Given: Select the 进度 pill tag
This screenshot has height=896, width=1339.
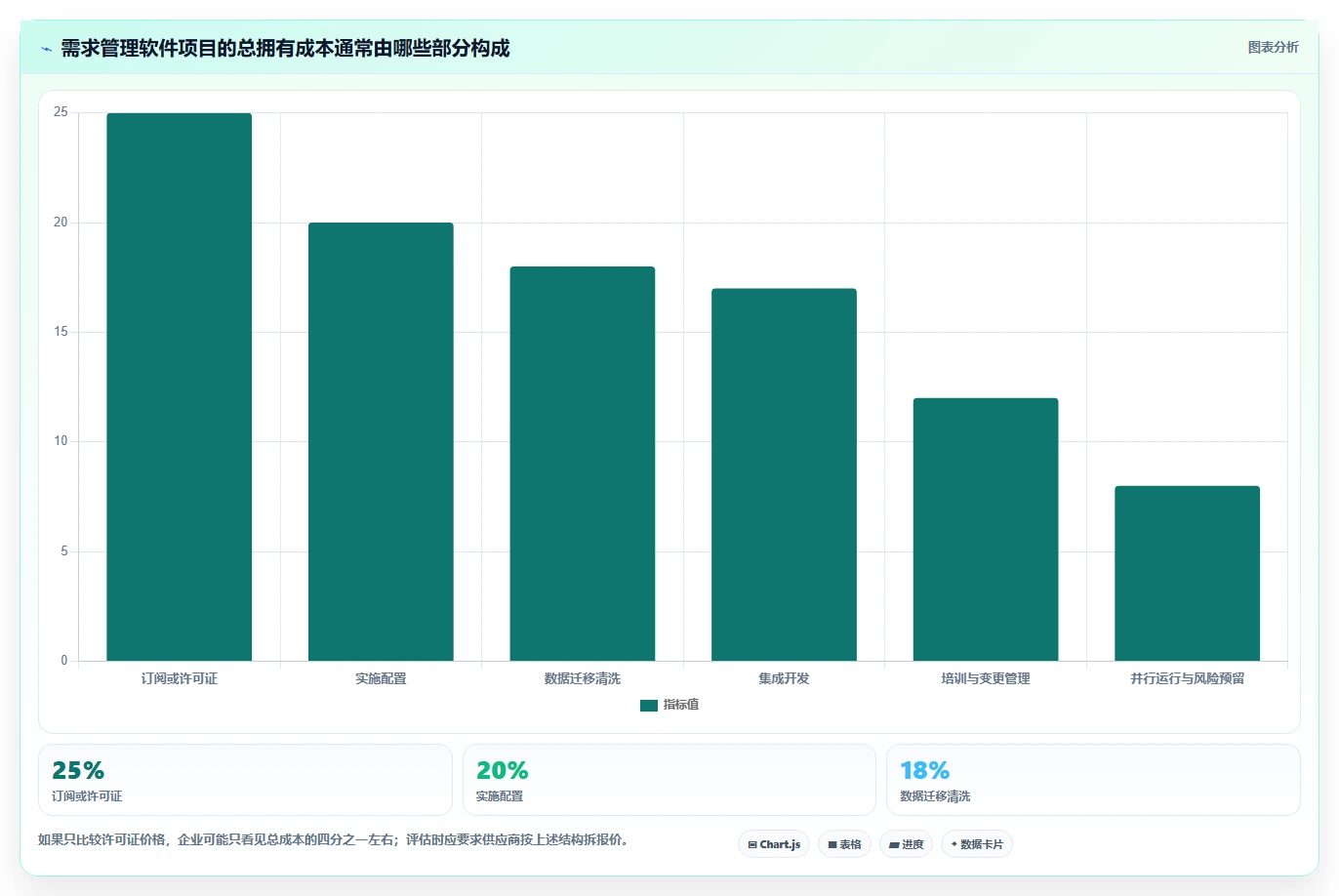Looking at the screenshot, I should (907, 844).
